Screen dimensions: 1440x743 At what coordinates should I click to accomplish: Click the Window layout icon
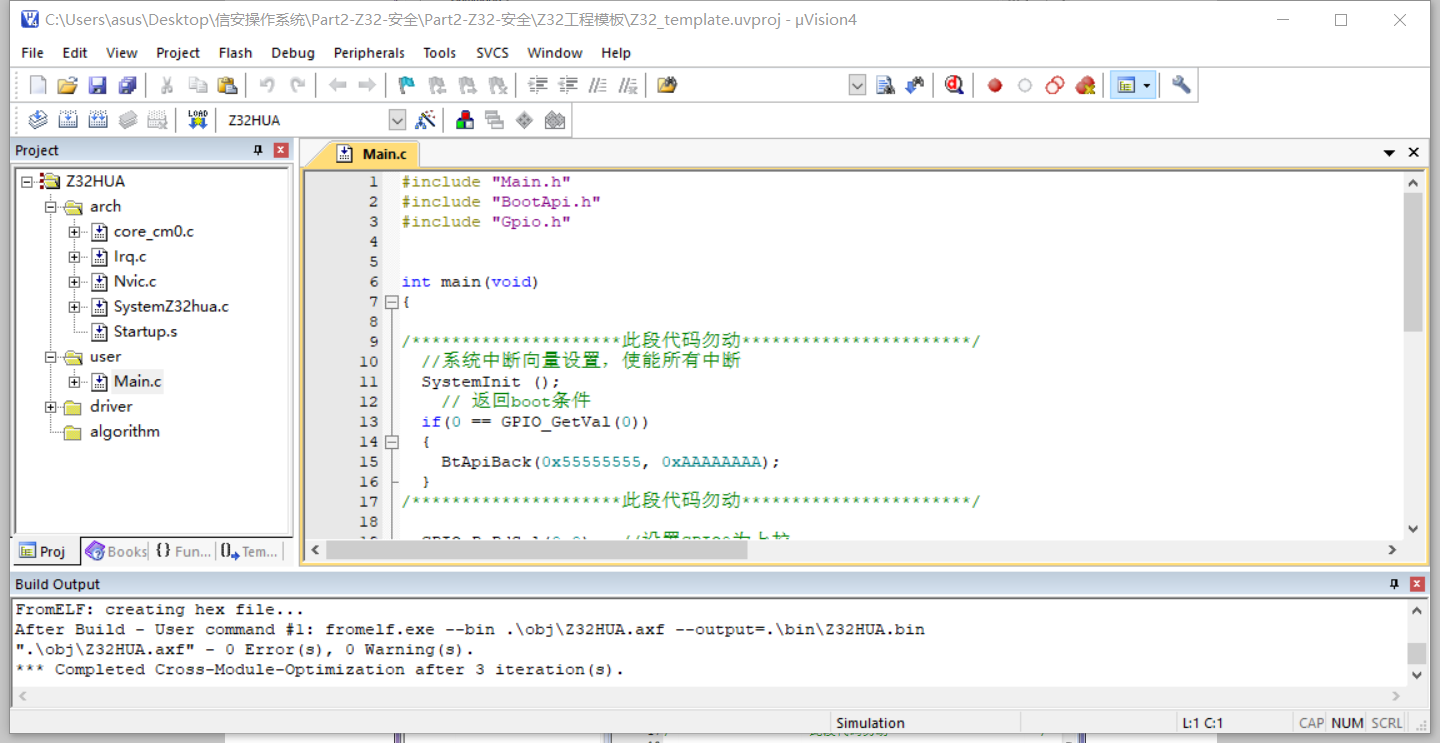(x=1126, y=86)
